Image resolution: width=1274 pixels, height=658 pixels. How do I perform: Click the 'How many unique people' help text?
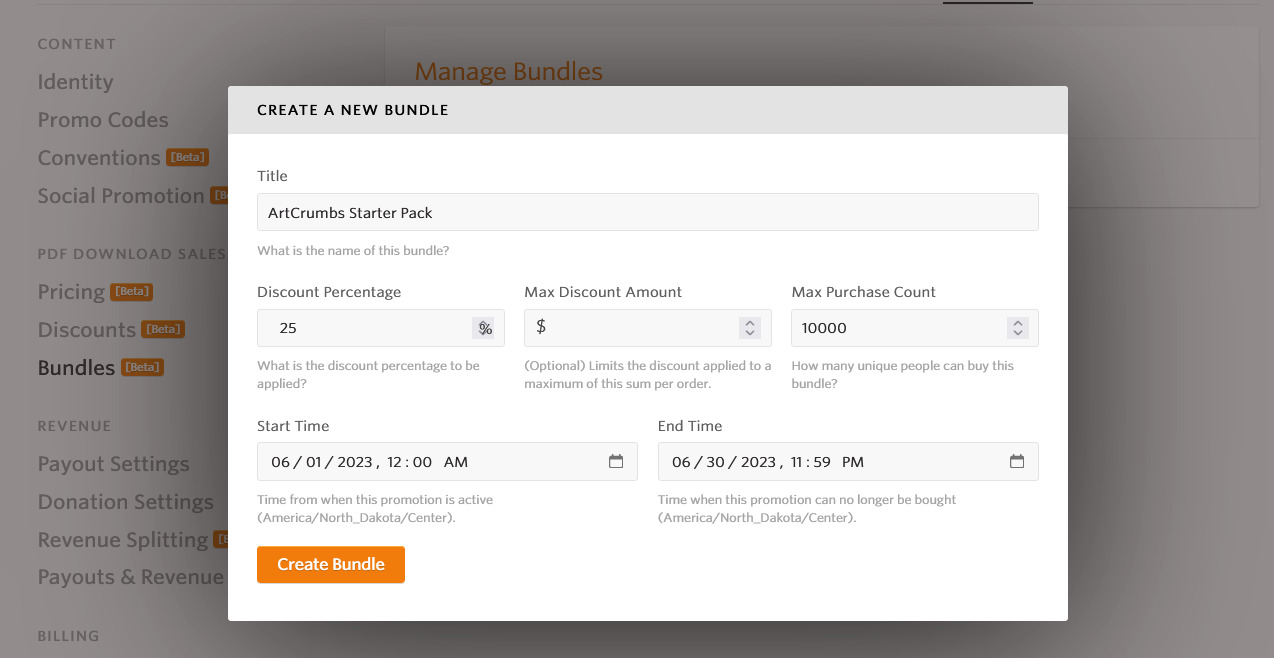pyautogui.click(x=903, y=374)
